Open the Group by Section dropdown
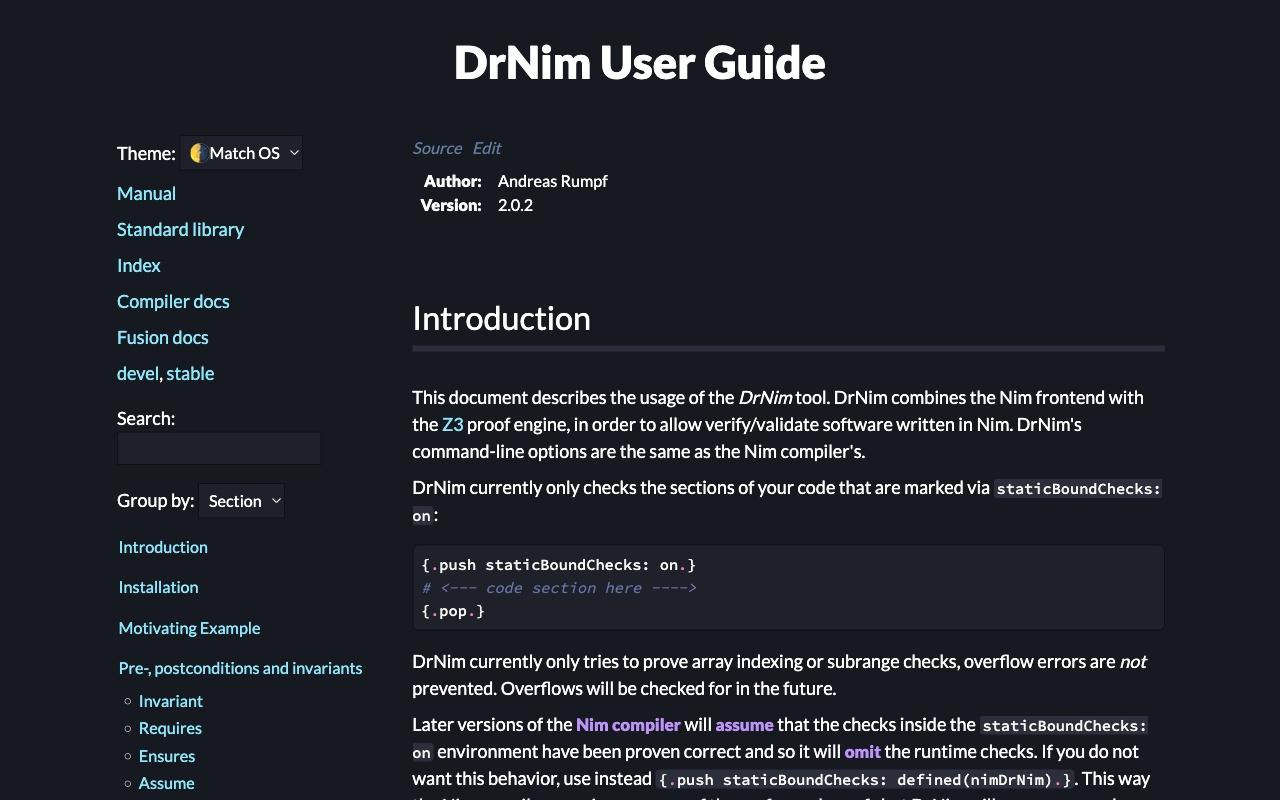 (x=242, y=501)
